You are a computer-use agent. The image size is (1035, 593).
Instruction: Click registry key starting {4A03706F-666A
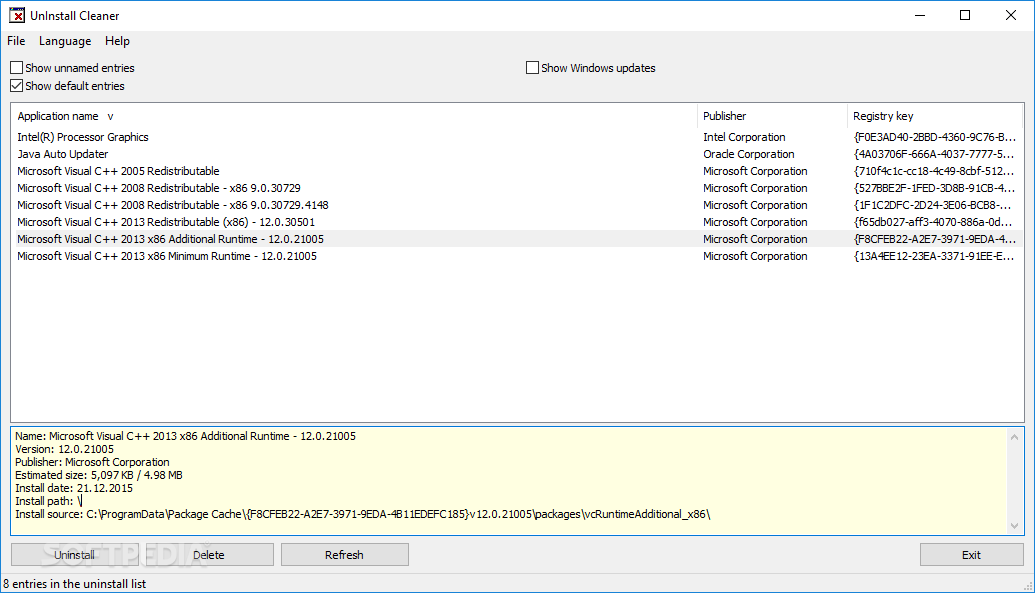[x=933, y=154]
